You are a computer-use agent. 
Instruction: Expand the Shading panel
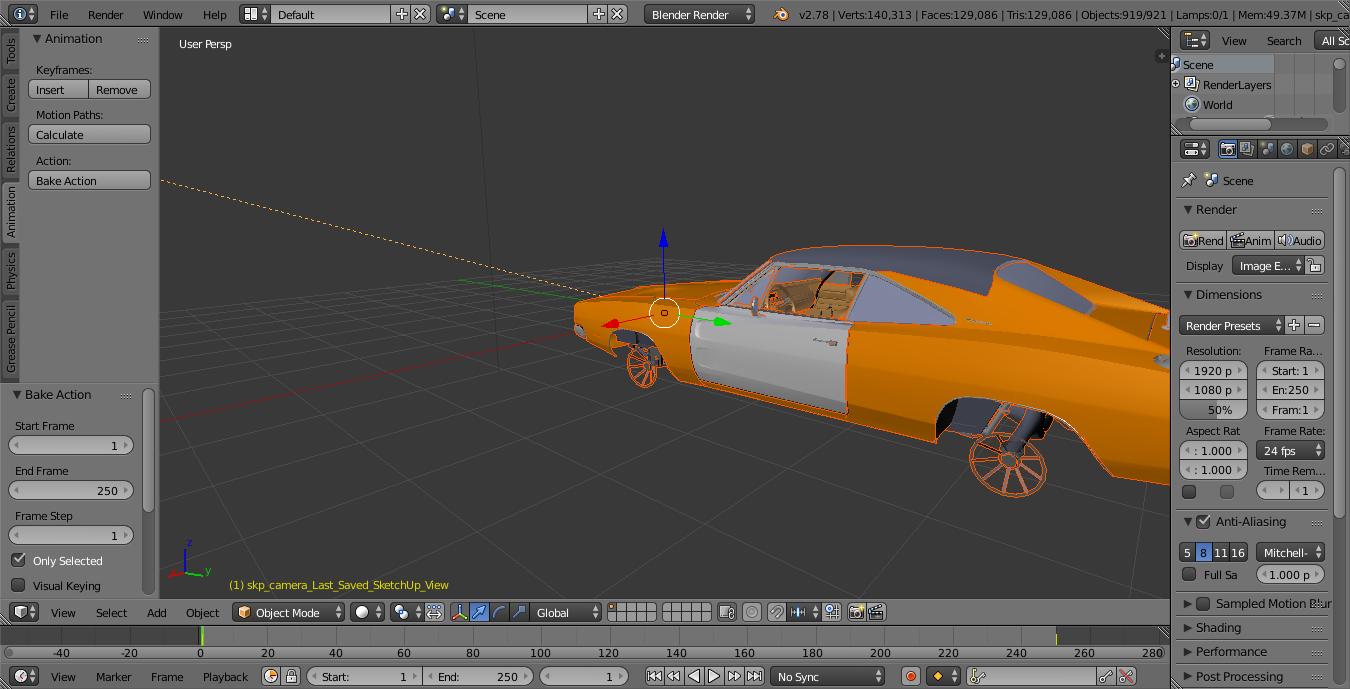pyautogui.click(x=1218, y=628)
